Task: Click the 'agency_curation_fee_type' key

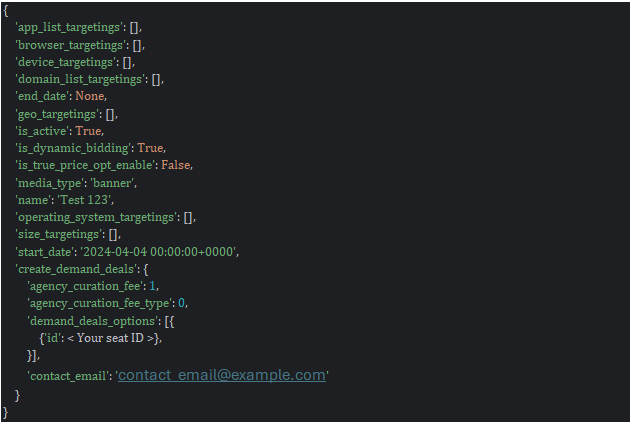Action: (106, 304)
